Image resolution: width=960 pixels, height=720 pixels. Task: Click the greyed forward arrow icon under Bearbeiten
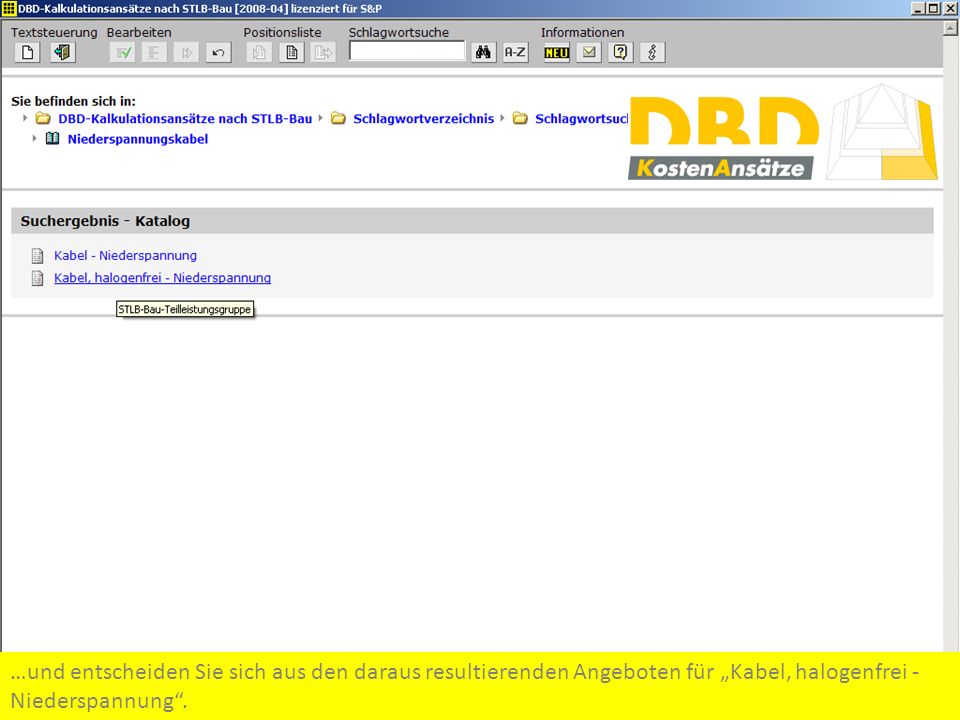coord(186,53)
